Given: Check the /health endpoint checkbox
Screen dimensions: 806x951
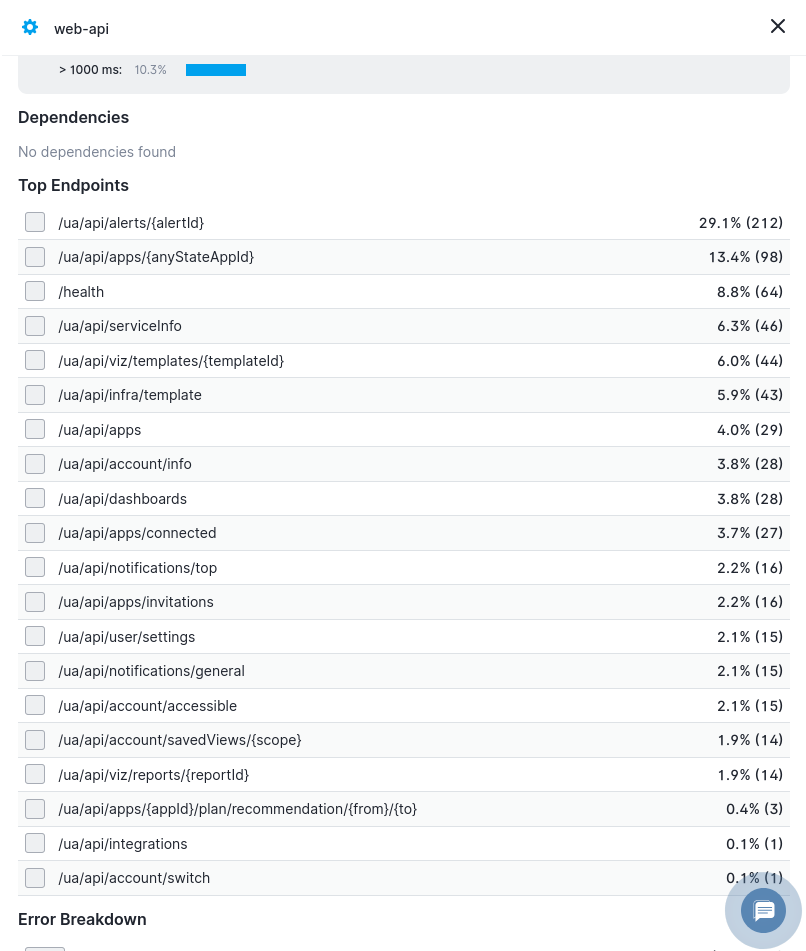Looking at the screenshot, I should point(35,291).
